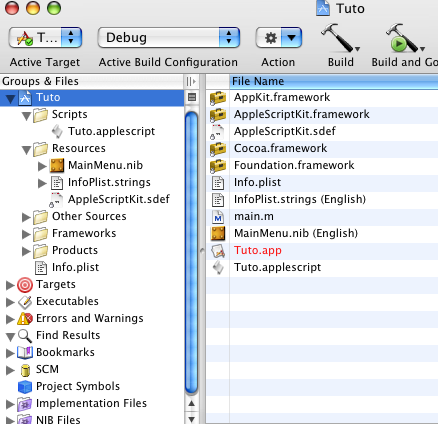
Task: Click the File Name column header
Action: (334, 81)
